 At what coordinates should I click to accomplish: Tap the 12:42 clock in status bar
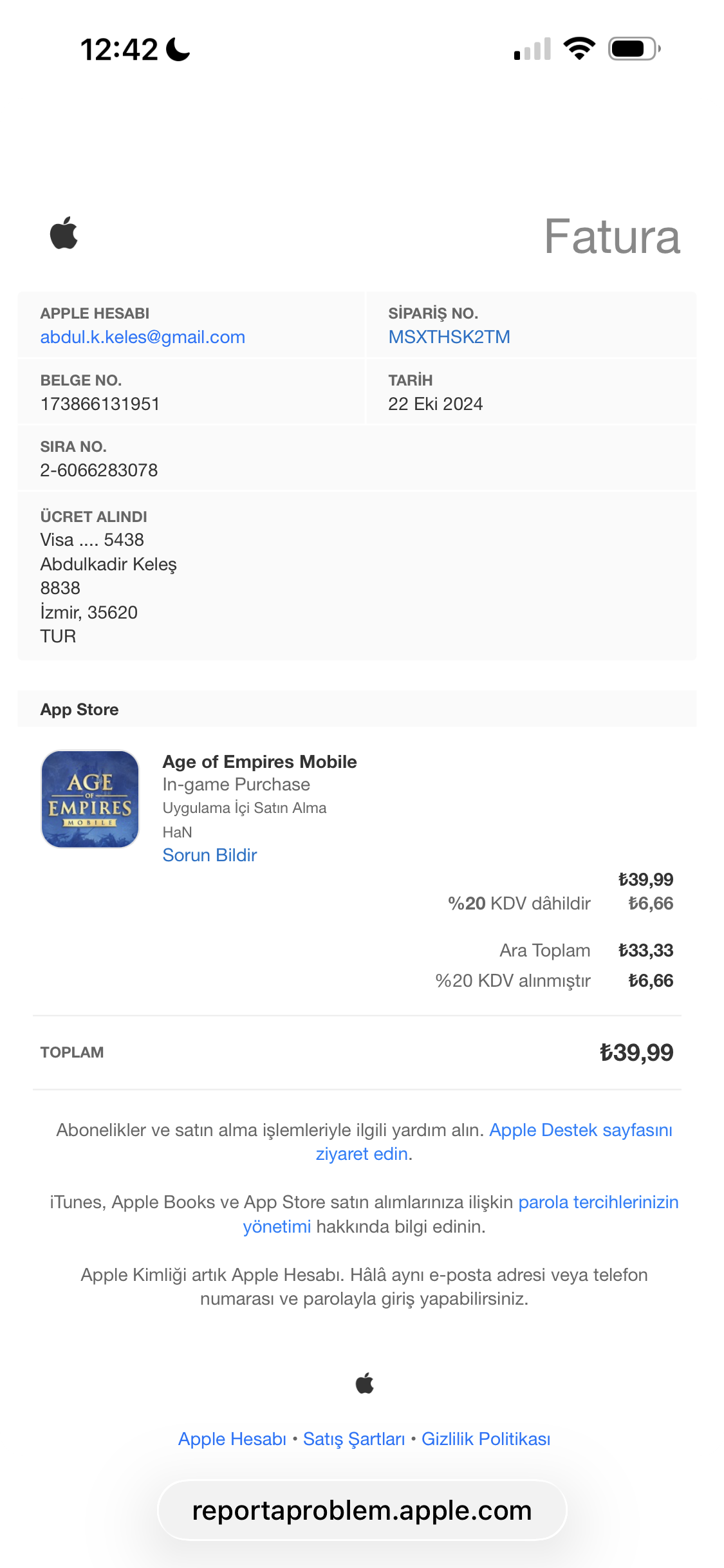click(x=119, y=50)
